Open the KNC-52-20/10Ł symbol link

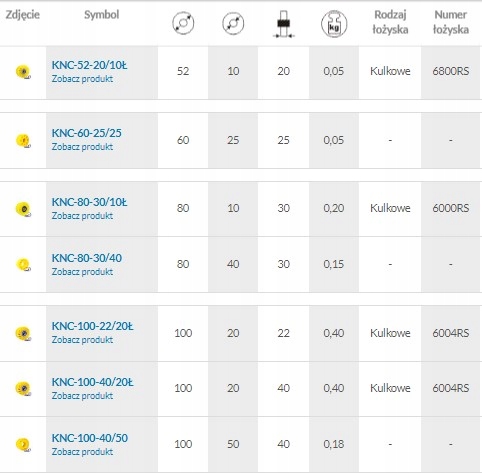tap(89, 65)
